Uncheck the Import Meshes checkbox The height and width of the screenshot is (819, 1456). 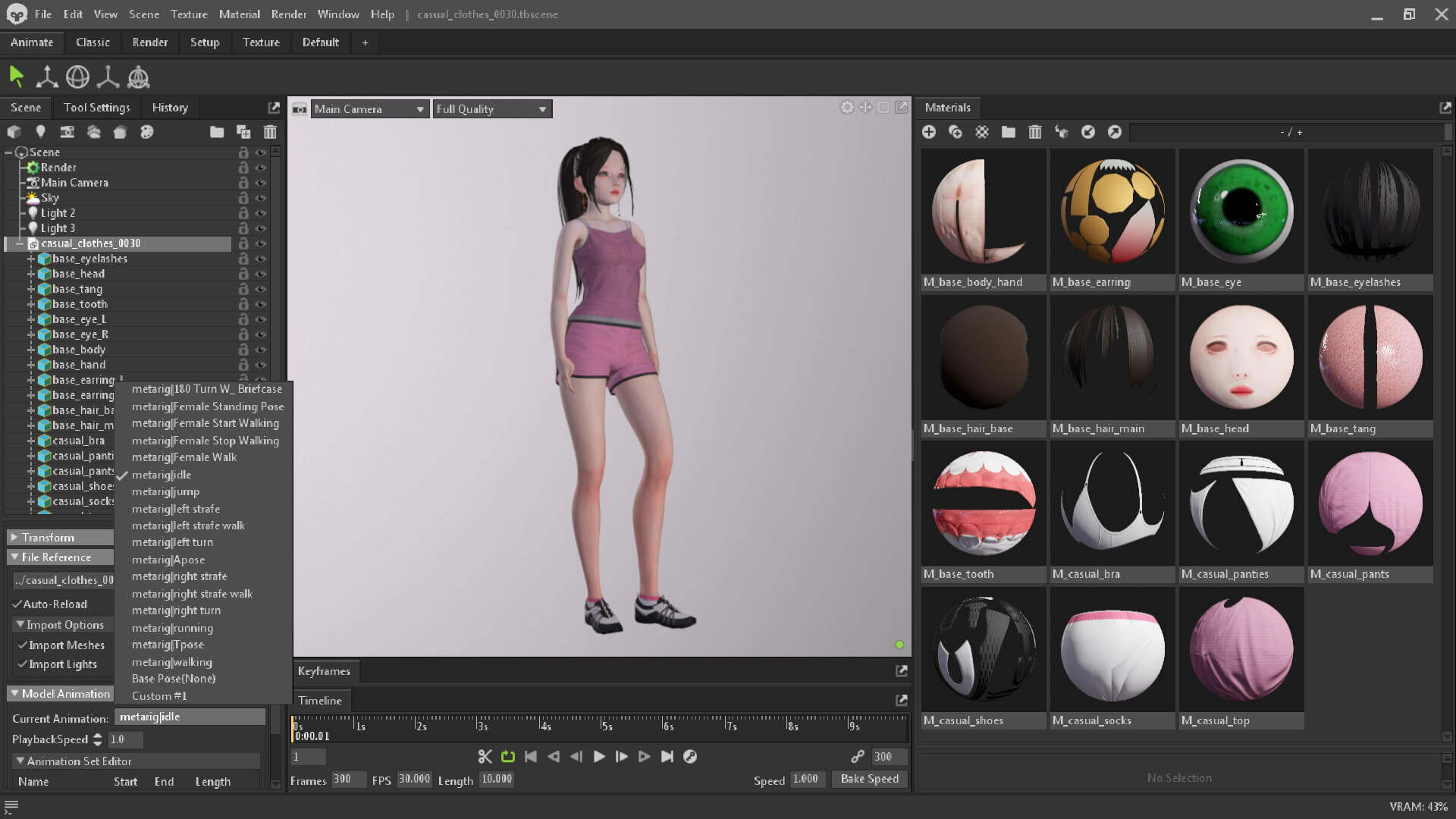(23, 645)
